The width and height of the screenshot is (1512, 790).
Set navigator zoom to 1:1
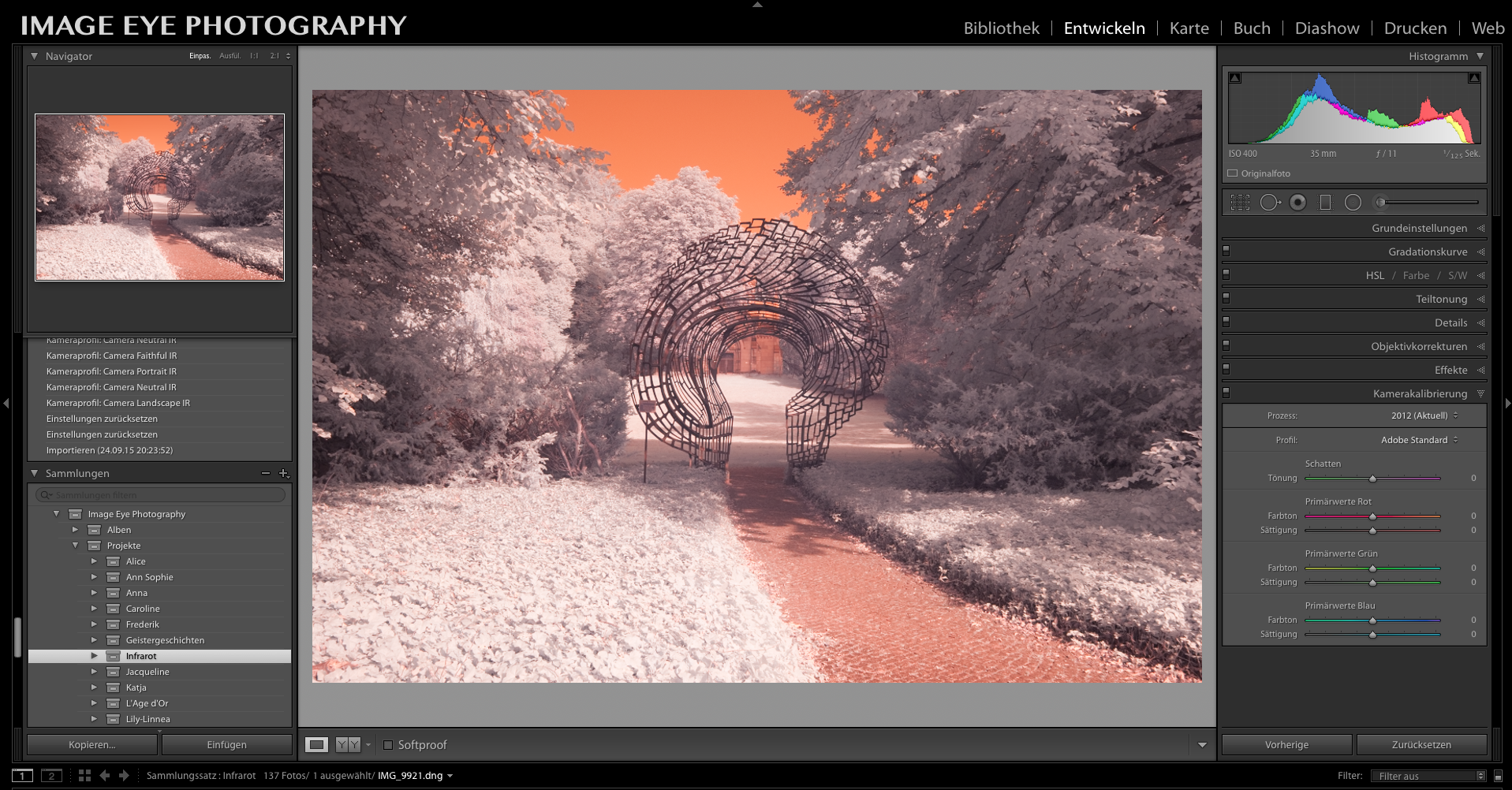tap(254, 56)
